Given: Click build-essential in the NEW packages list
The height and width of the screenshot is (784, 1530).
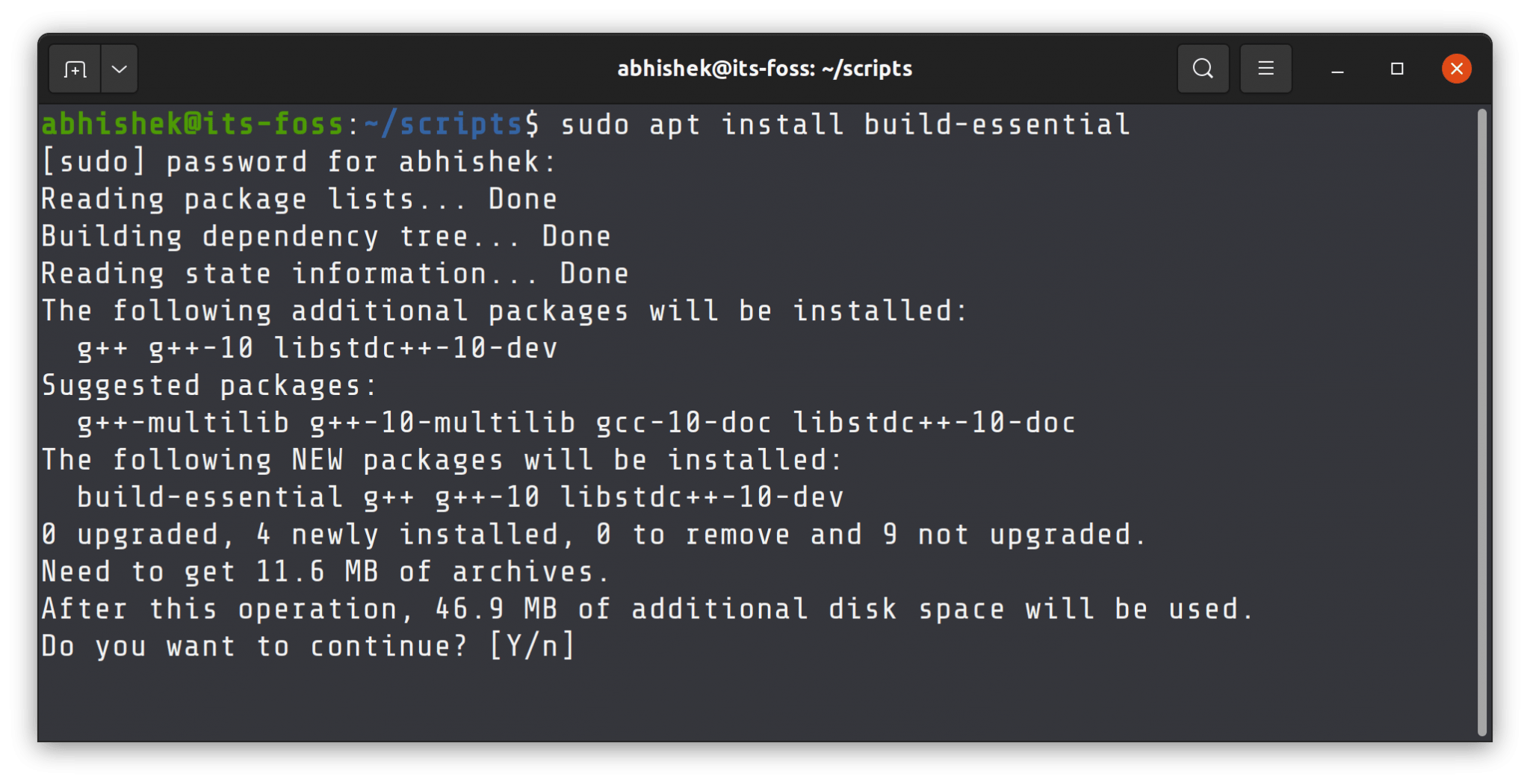Looking at the screenshot, I should point(210,497).
